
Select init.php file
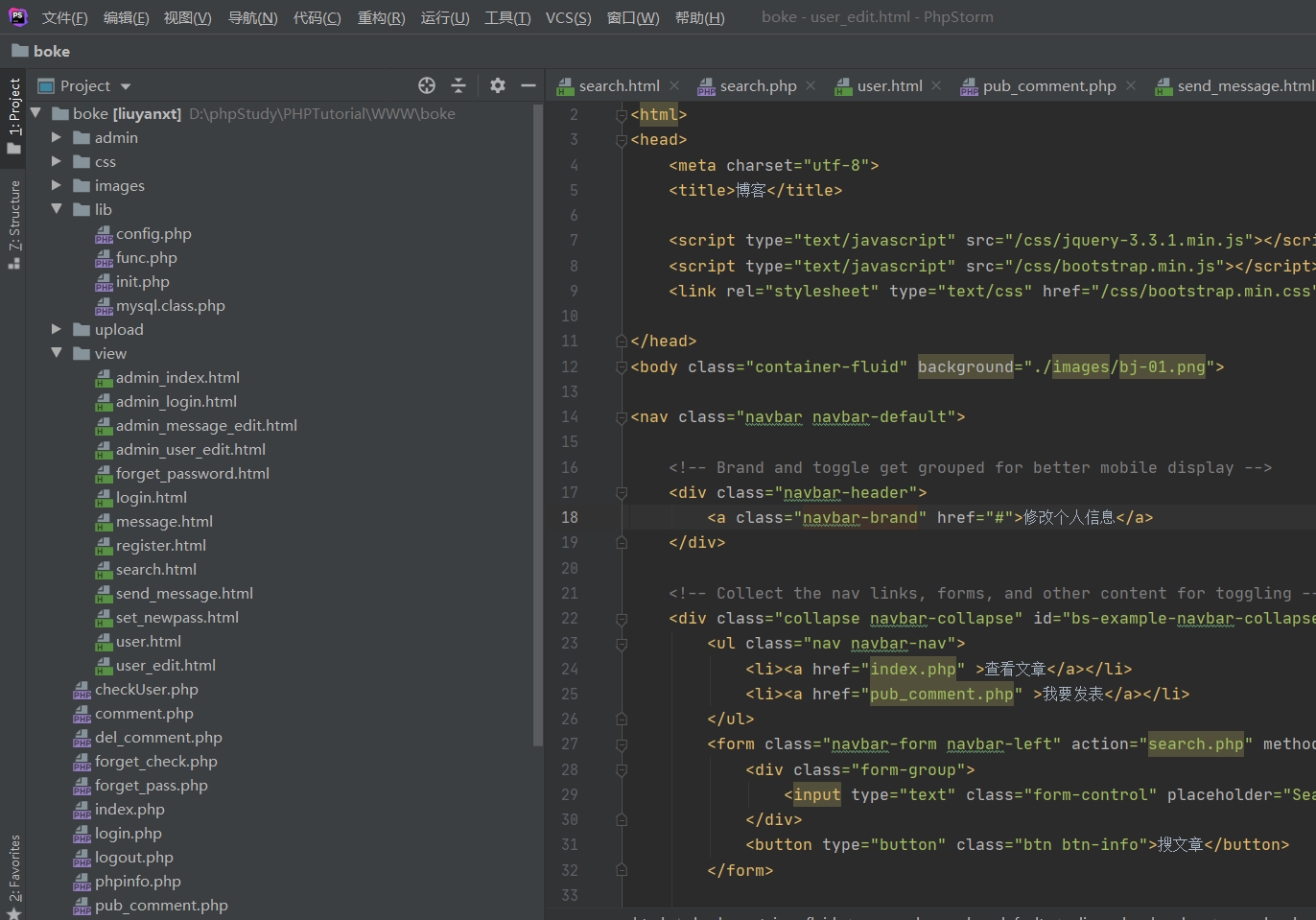pos(142,281)
